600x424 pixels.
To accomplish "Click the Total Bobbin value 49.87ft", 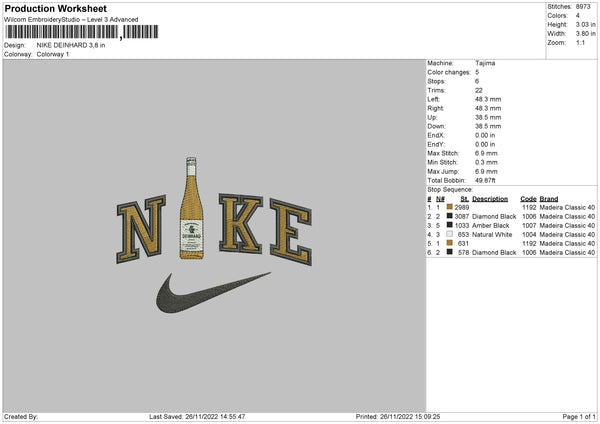I will [485, 180].
